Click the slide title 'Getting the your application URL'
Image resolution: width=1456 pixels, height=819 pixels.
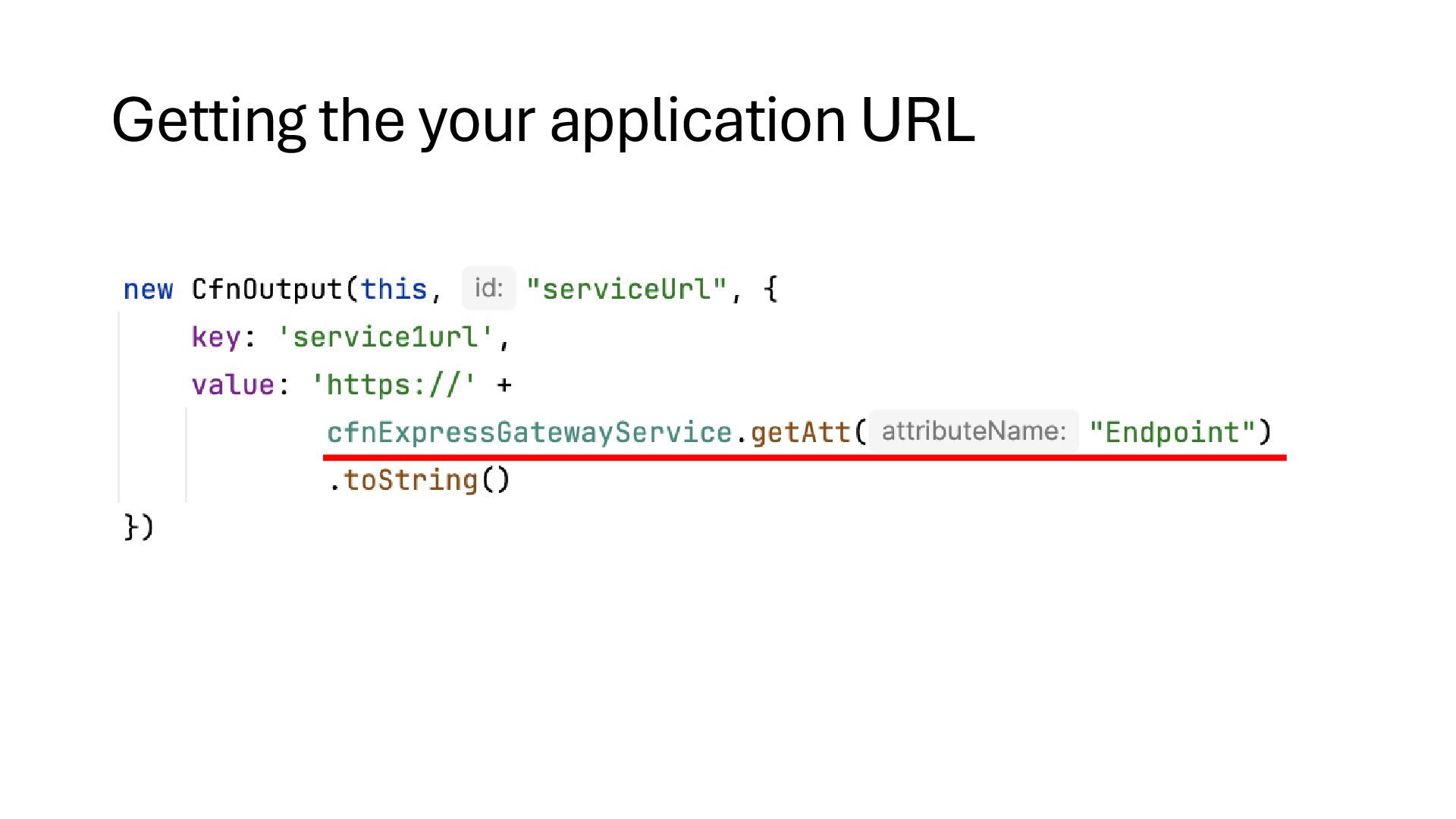(x=542, y=120)
